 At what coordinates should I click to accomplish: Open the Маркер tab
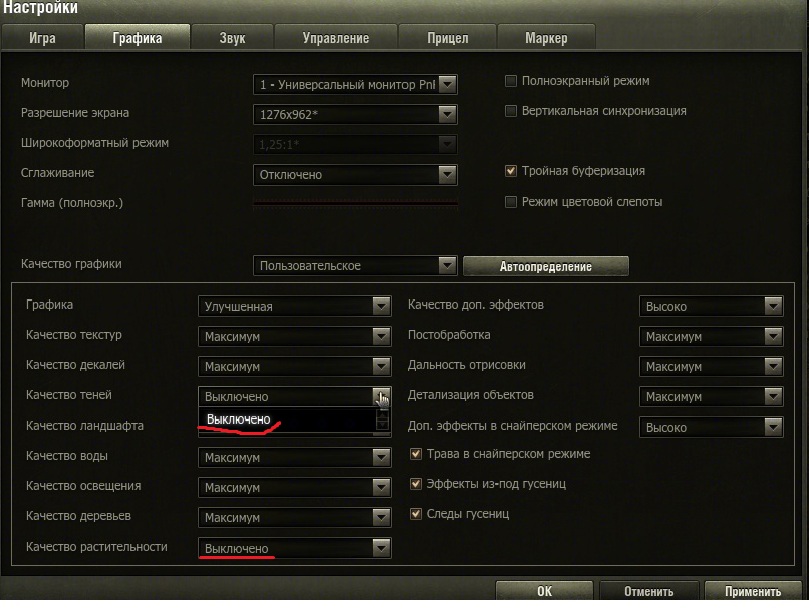pos(546,38)
